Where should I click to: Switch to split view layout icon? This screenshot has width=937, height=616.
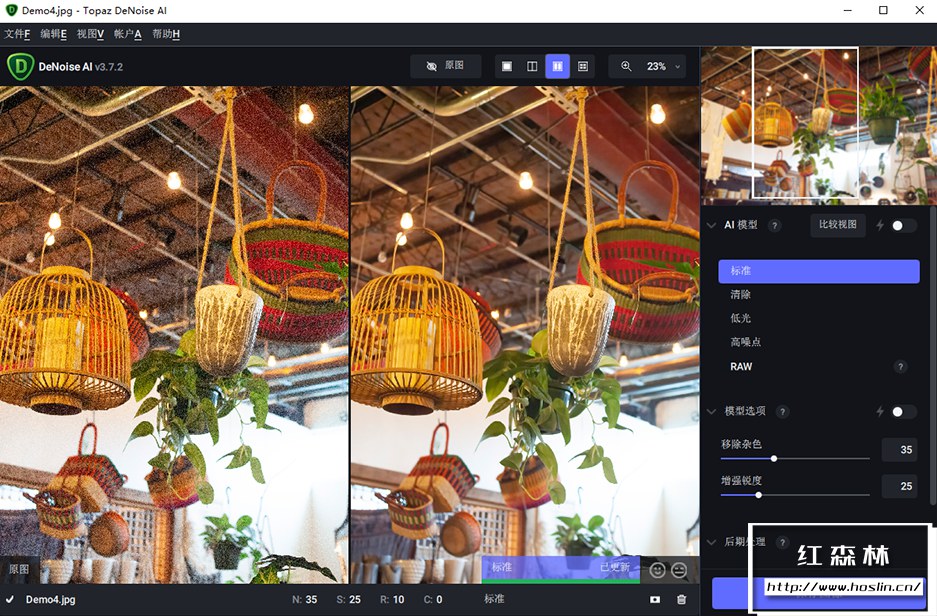[532, 66]
